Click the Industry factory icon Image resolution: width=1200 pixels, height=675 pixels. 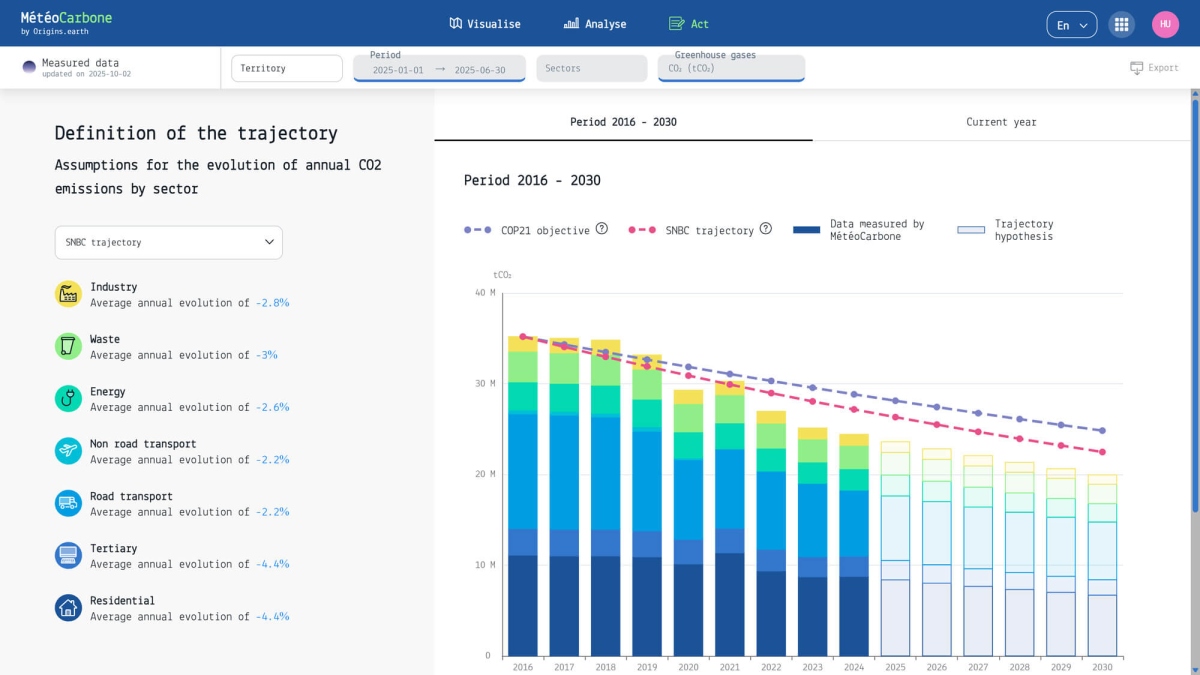coord(68,294)
